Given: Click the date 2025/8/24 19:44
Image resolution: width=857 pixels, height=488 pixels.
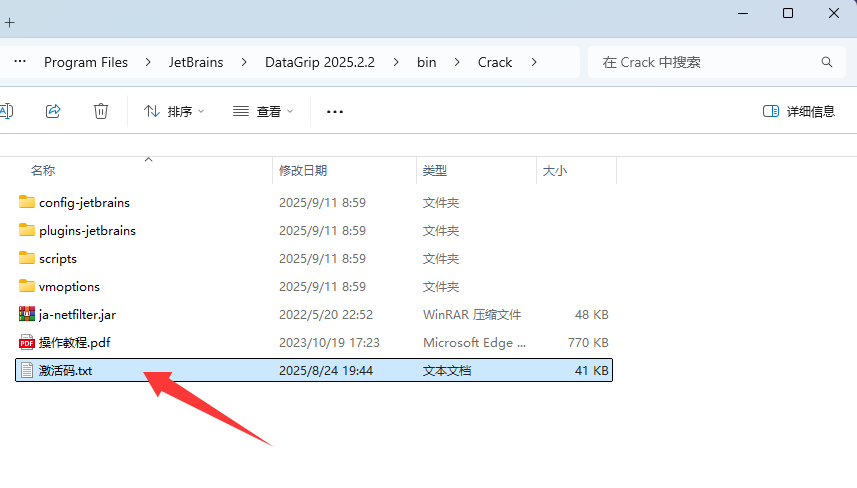Looking at the screenshot, I should click(326, 371).
